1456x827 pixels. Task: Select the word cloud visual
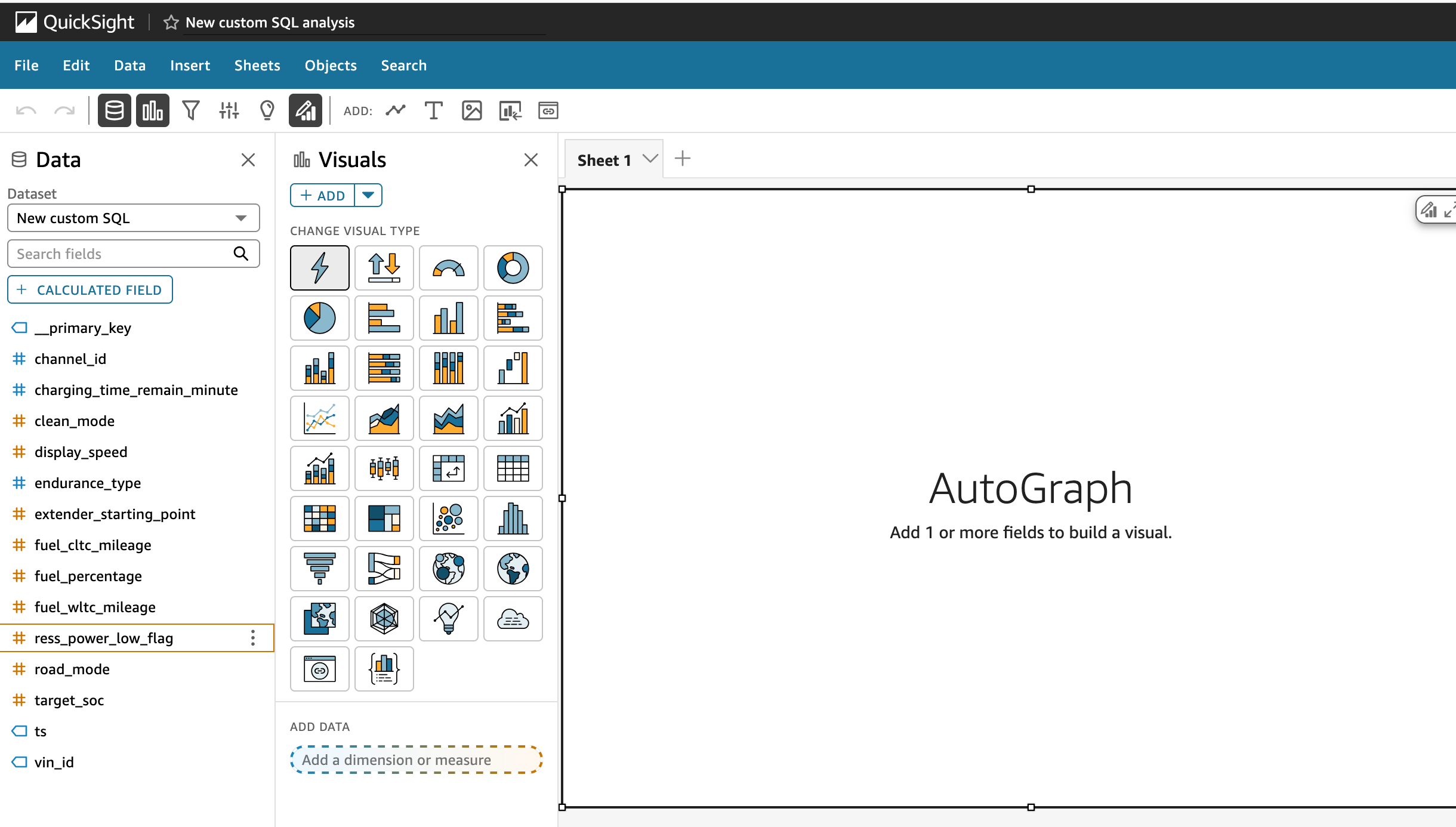tap(513, 619)
